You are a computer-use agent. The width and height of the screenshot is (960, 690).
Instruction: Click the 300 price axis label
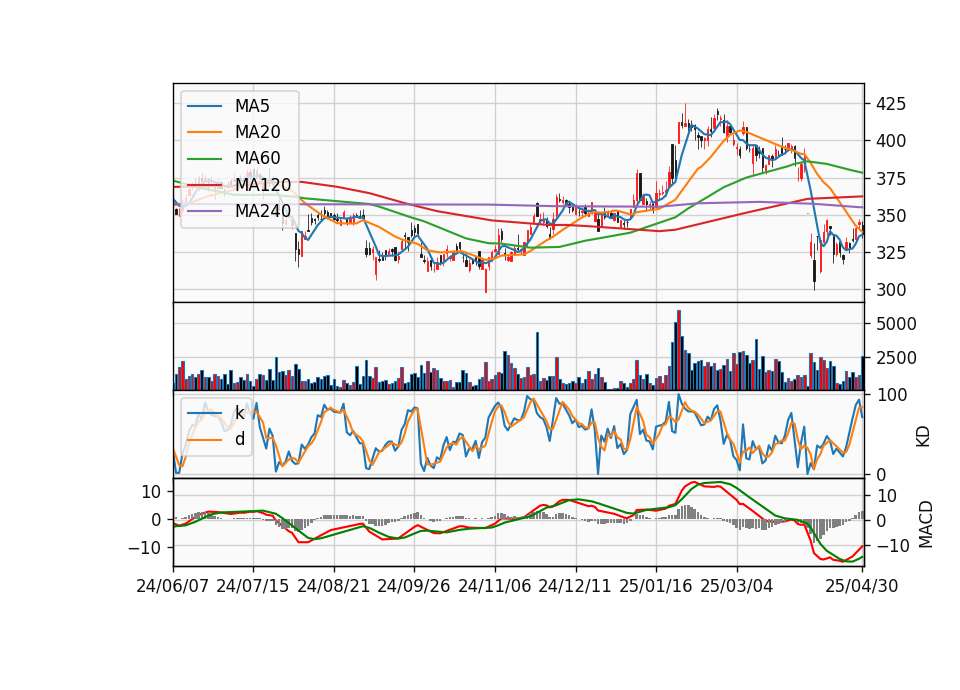coord(891,290)
